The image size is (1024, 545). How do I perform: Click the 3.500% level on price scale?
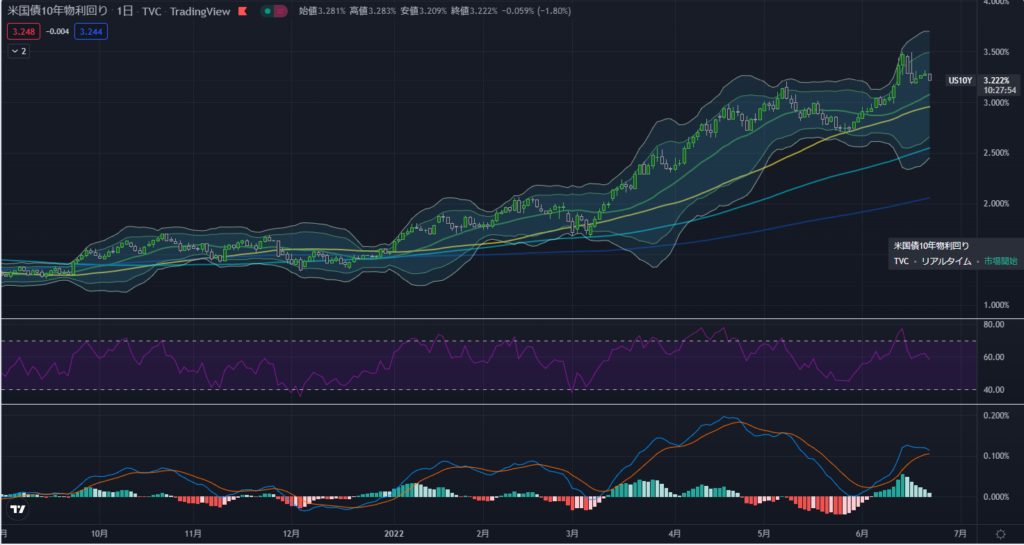point(996,51)
